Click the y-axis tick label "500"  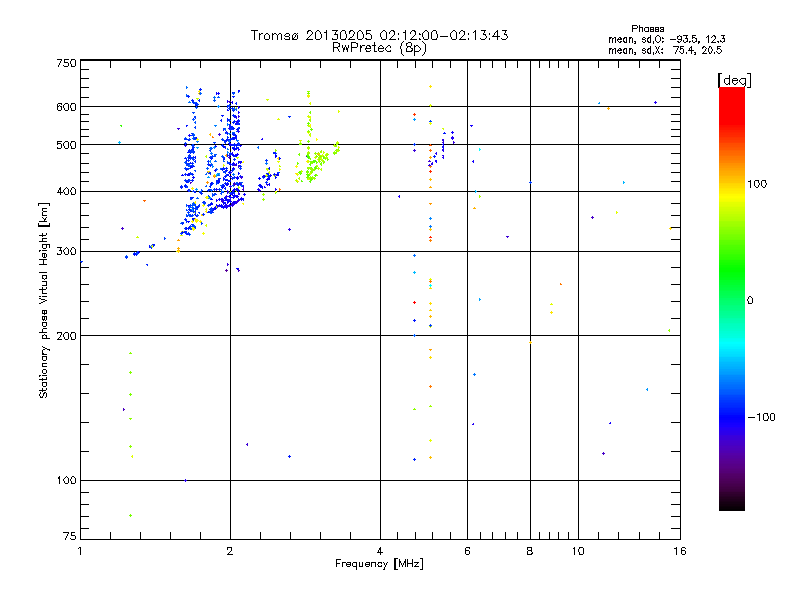point(66,145)
